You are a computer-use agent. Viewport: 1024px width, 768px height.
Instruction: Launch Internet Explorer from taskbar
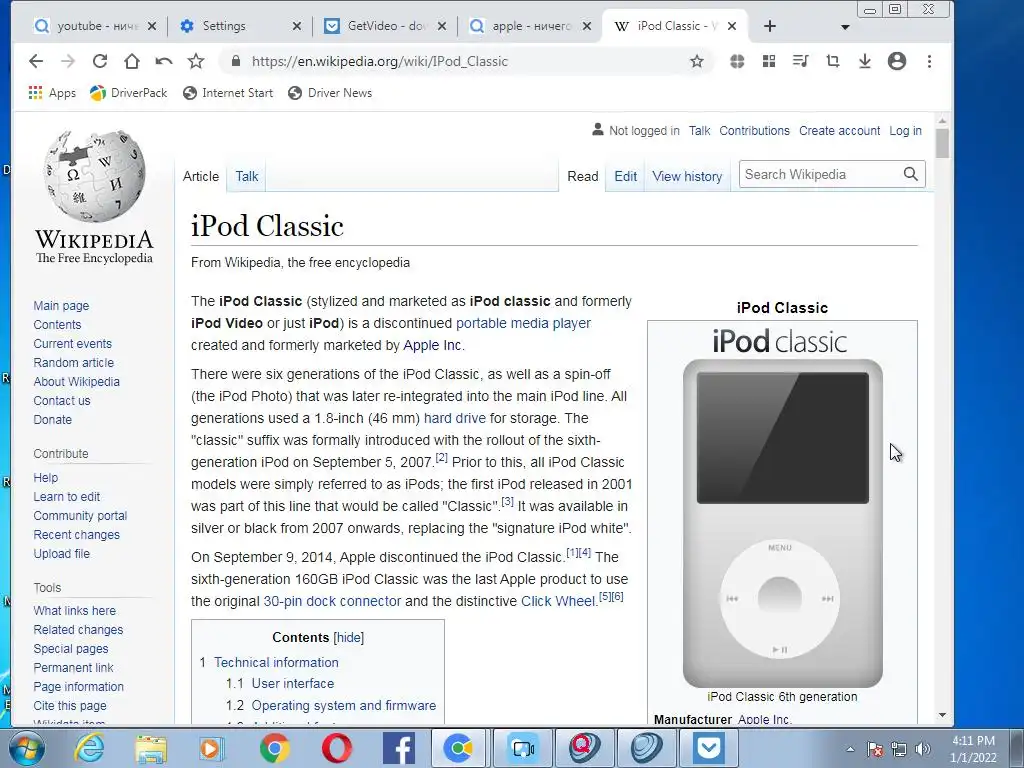(89, 748)
